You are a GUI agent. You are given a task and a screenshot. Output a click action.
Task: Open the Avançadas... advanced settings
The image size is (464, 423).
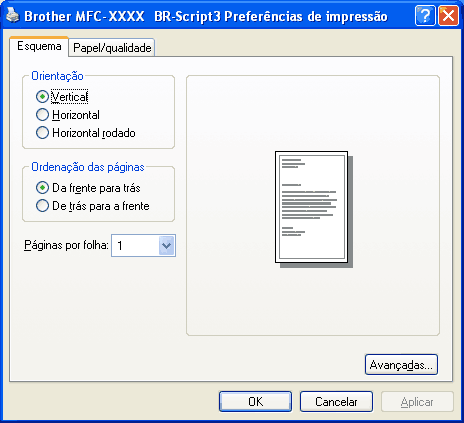401,365
